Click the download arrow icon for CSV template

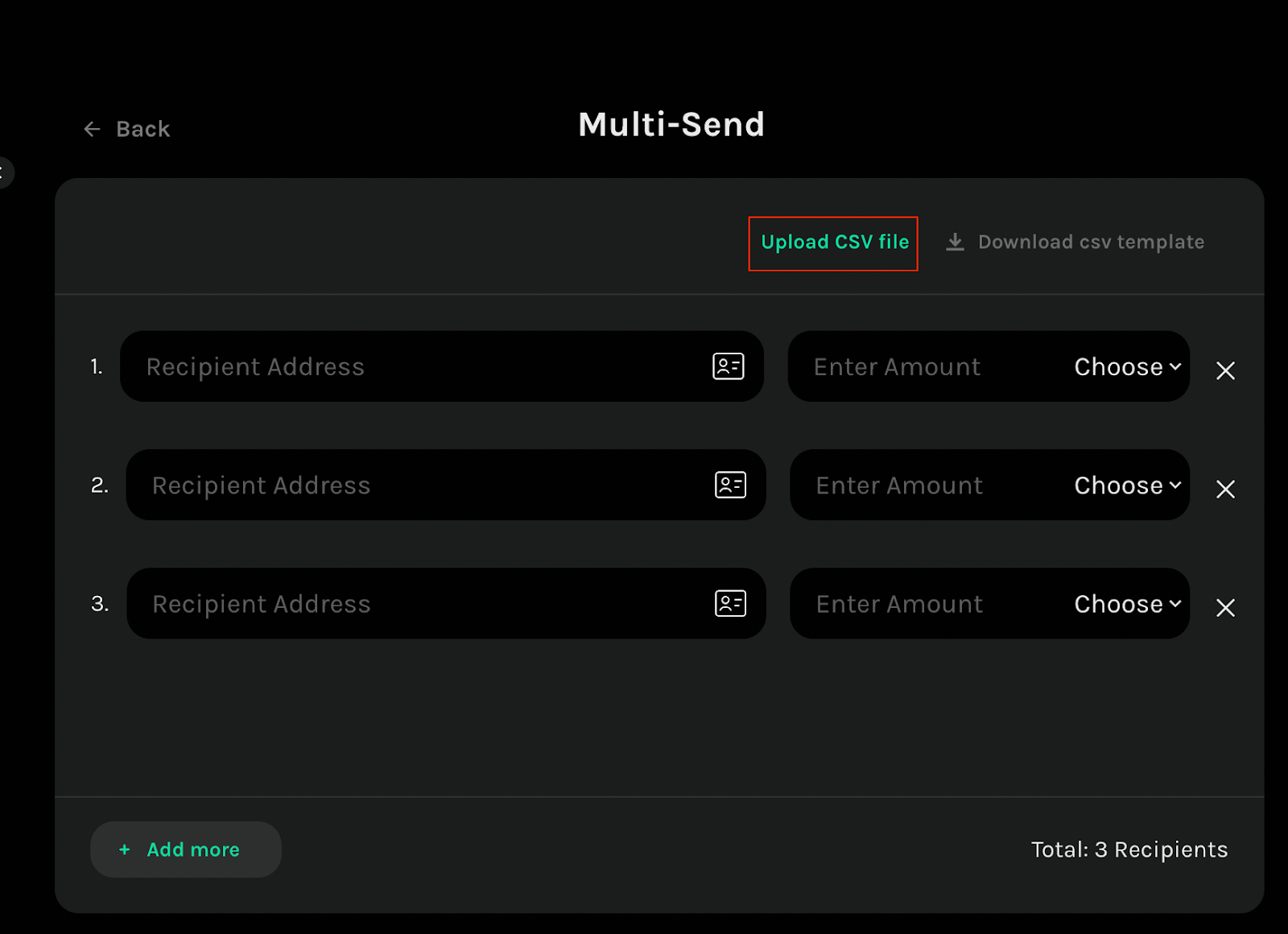tap(955, 242)
